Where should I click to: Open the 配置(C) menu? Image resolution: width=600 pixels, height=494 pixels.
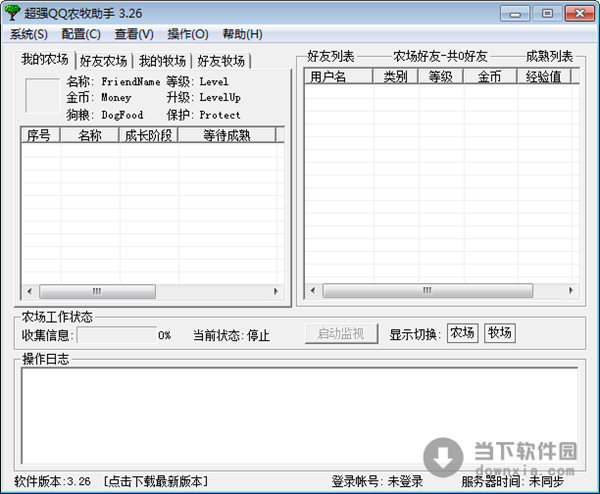(81, 34)
